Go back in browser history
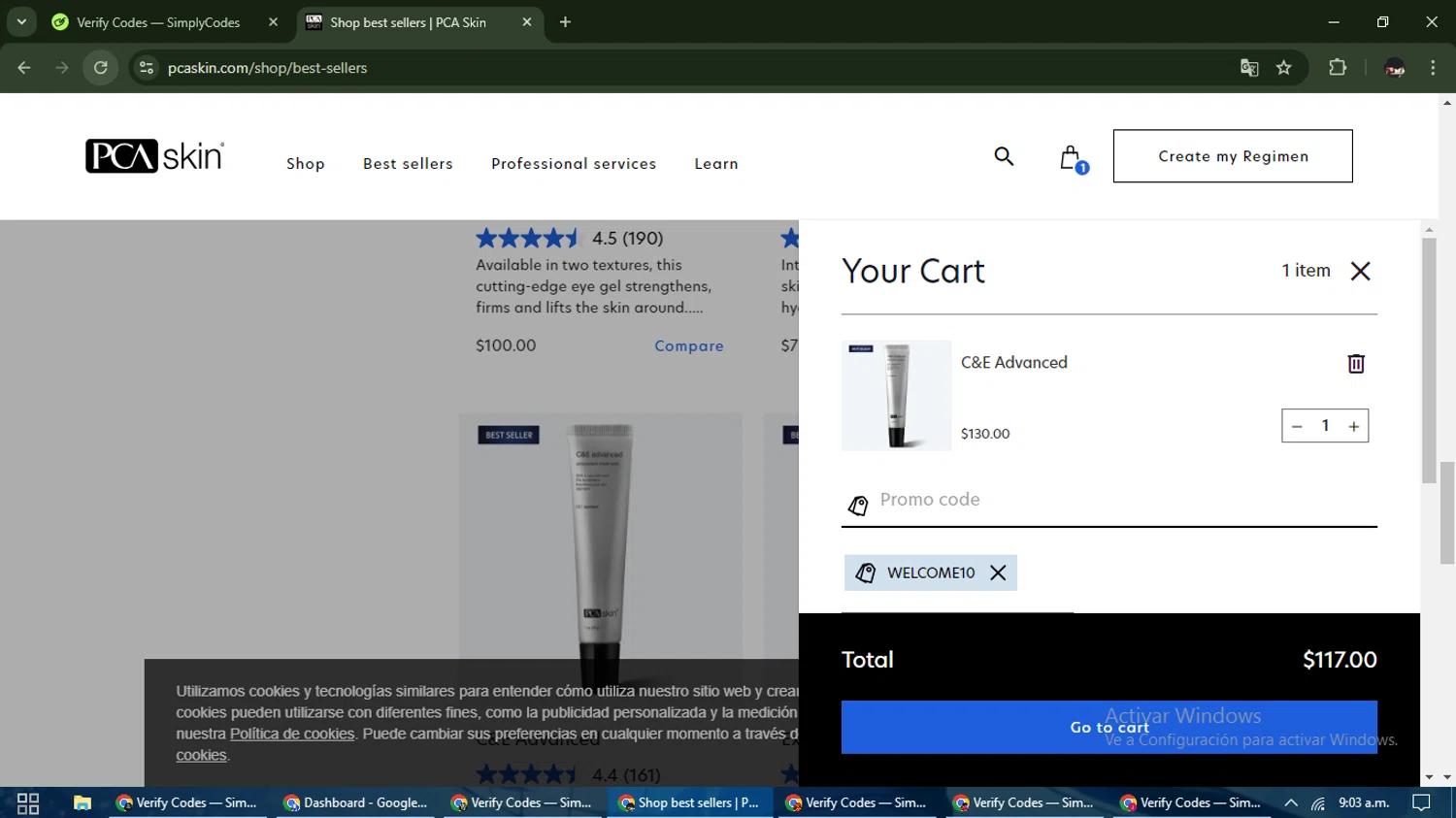Viewport: 1456px width, 818px height. point(24,68)
